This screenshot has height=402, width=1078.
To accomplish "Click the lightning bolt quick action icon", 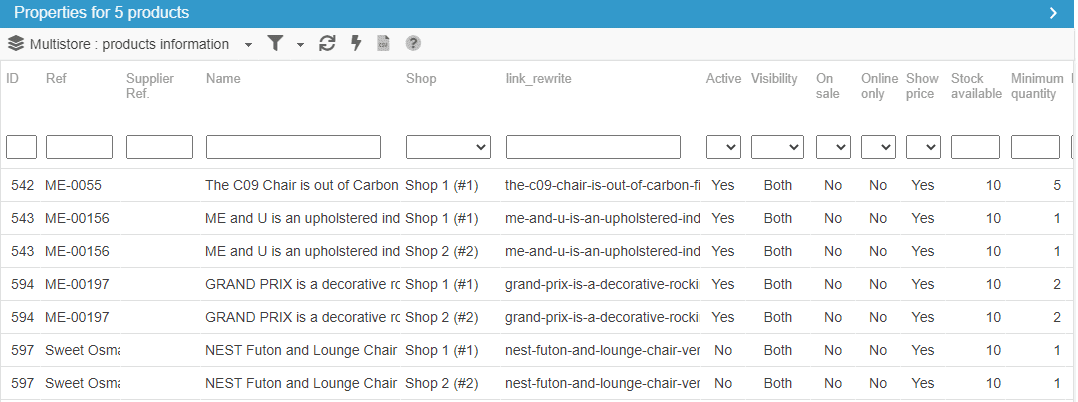I will 355,44.
